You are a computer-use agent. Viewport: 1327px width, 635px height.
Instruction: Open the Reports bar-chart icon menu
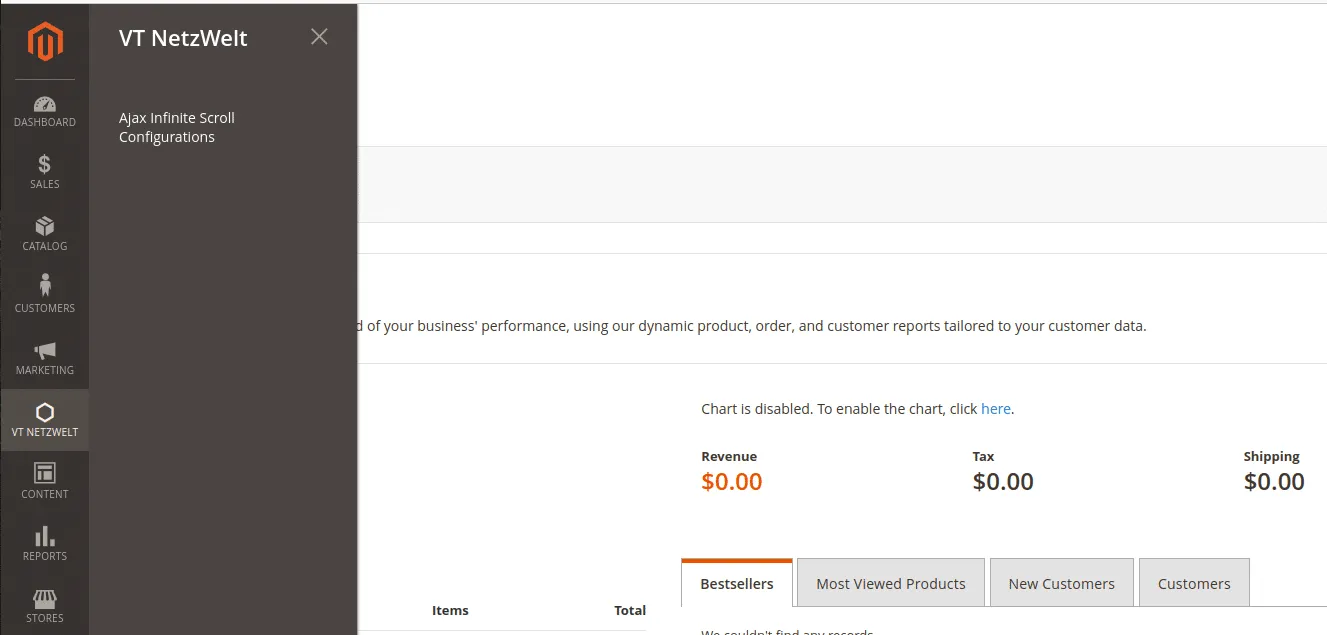(45, 544)
